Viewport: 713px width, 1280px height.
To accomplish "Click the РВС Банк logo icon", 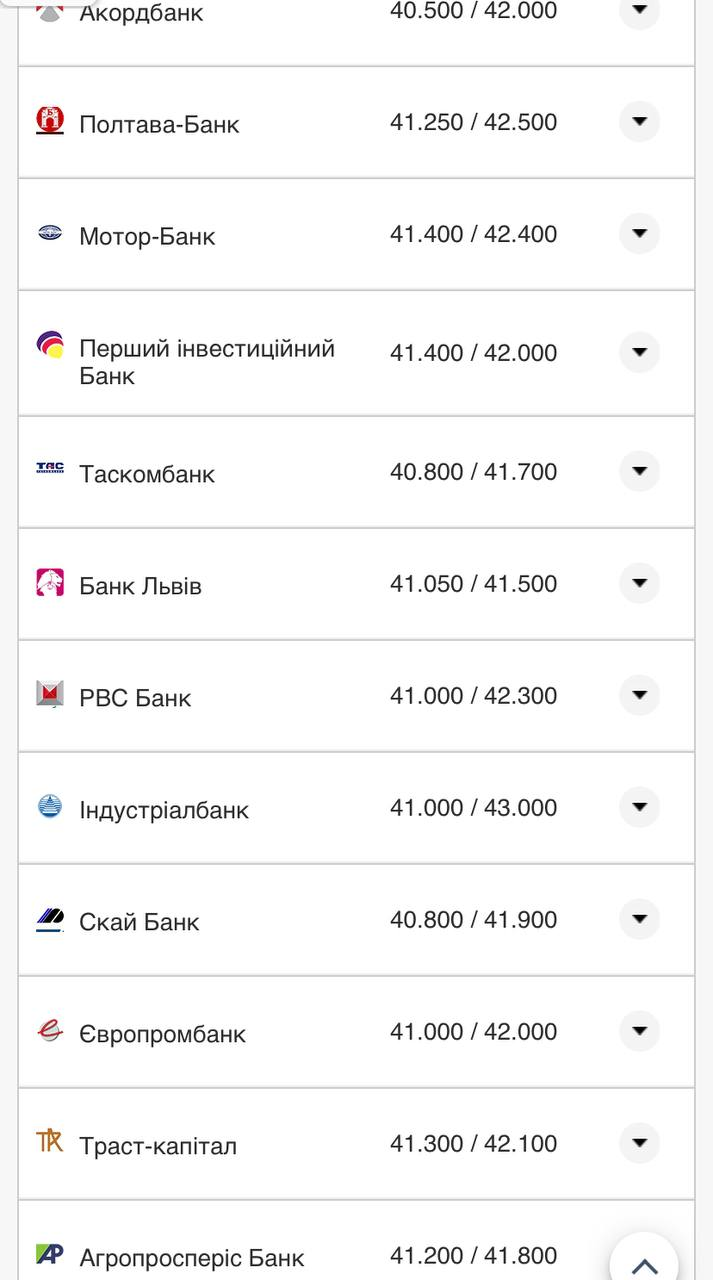I will pyautogui.click(x=50, y=694).
